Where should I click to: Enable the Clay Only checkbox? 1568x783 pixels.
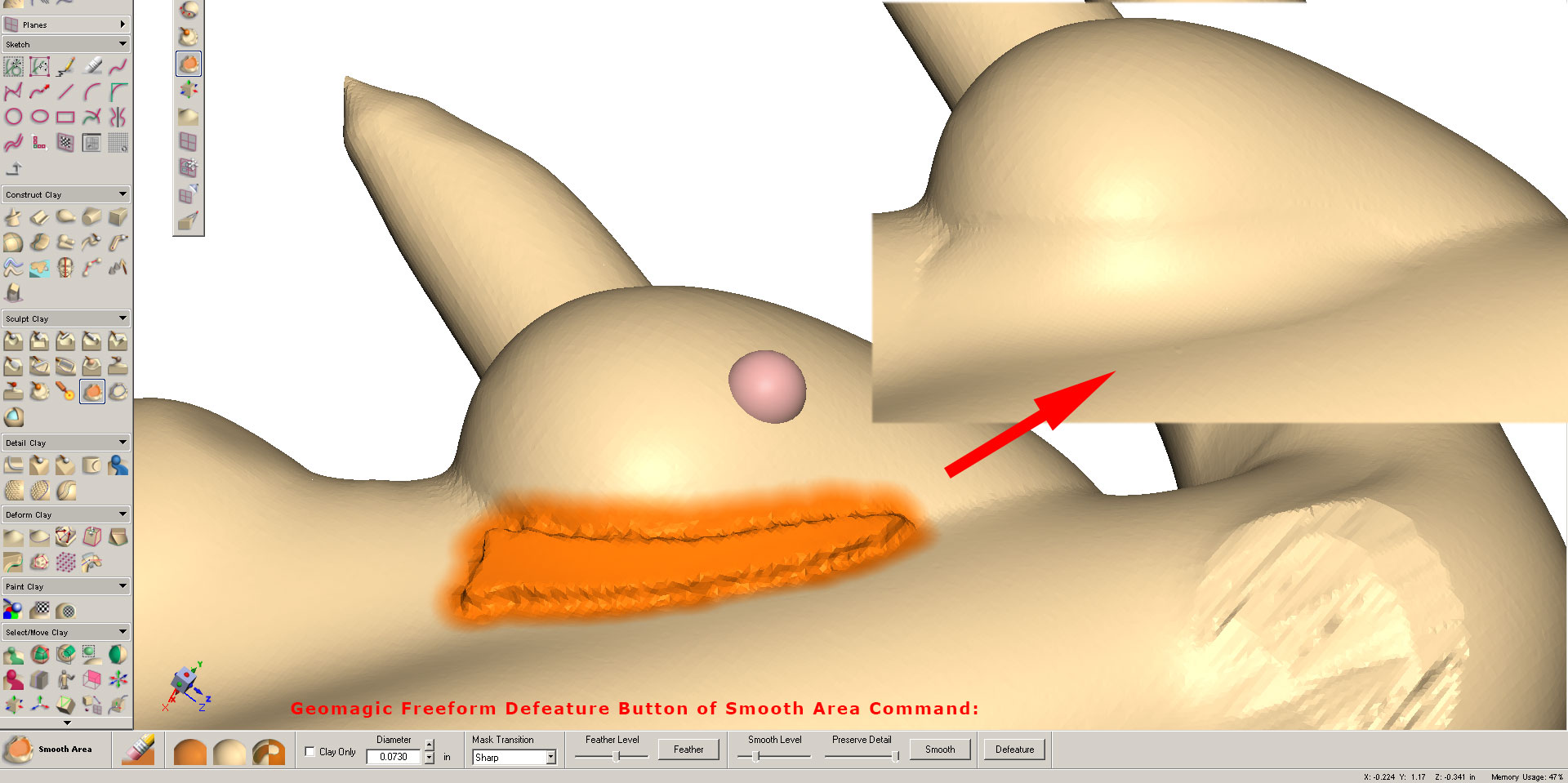point(310,751)
